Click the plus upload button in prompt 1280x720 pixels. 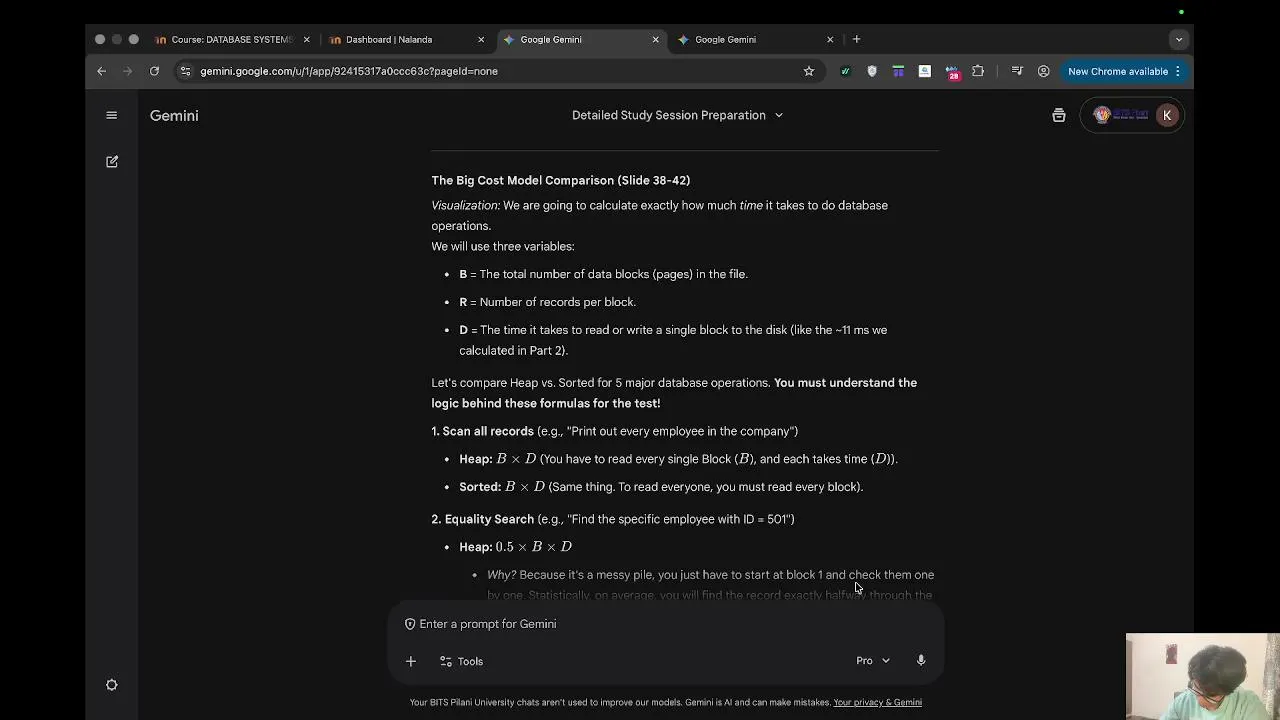click(x=410, y=661)
